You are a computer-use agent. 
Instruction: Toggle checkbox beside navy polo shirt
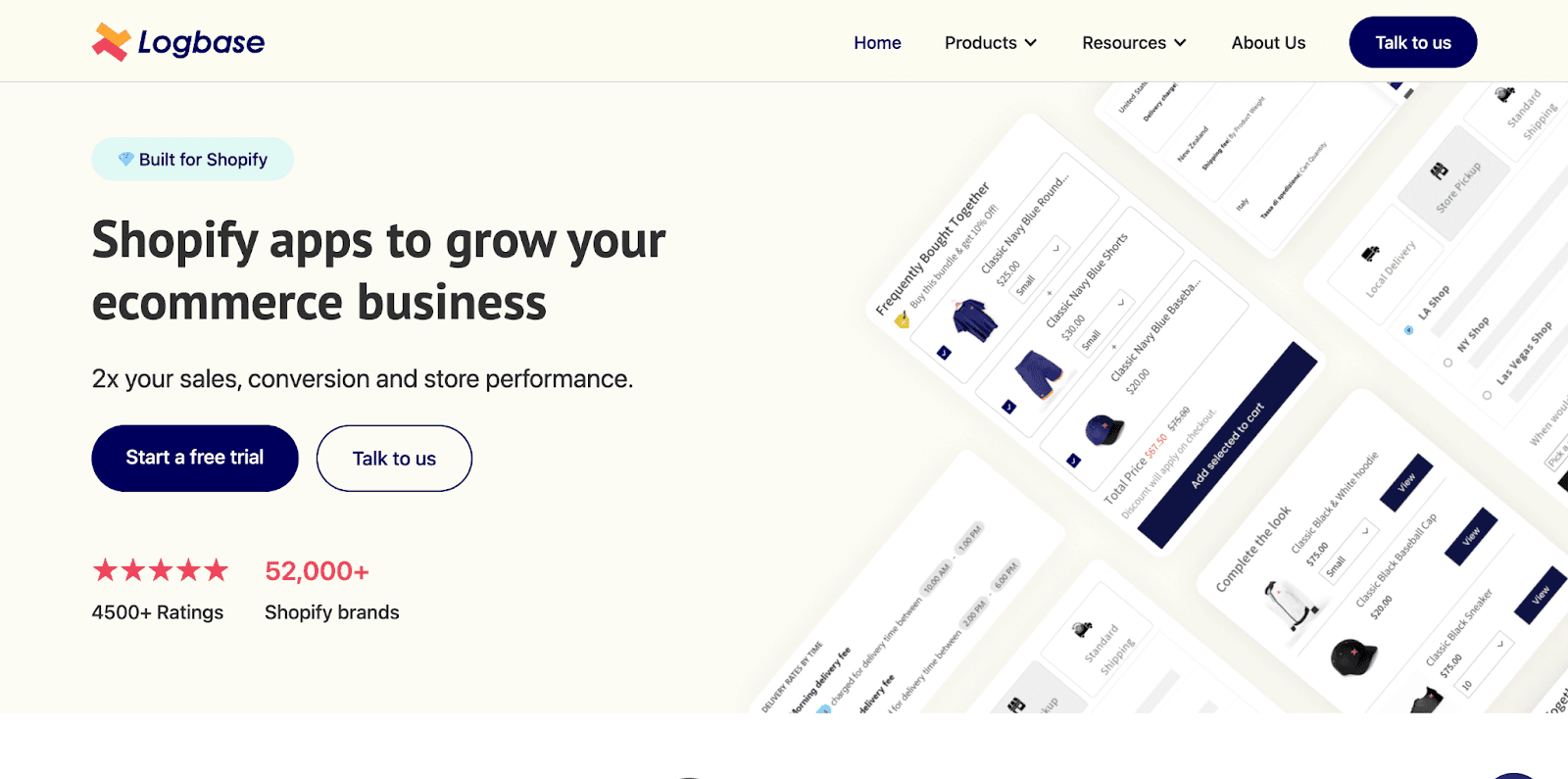click(944, 353)
